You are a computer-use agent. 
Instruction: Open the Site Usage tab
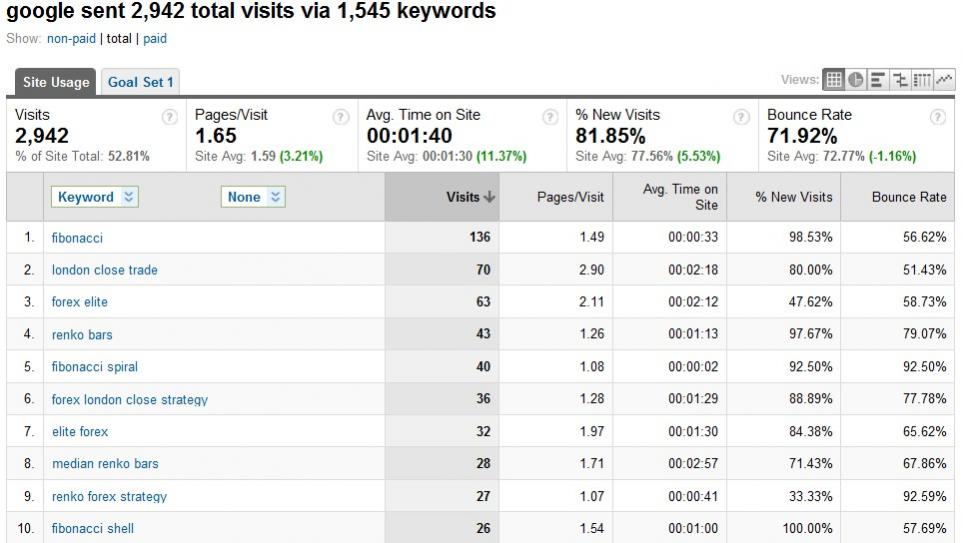[x=56, y=82]
